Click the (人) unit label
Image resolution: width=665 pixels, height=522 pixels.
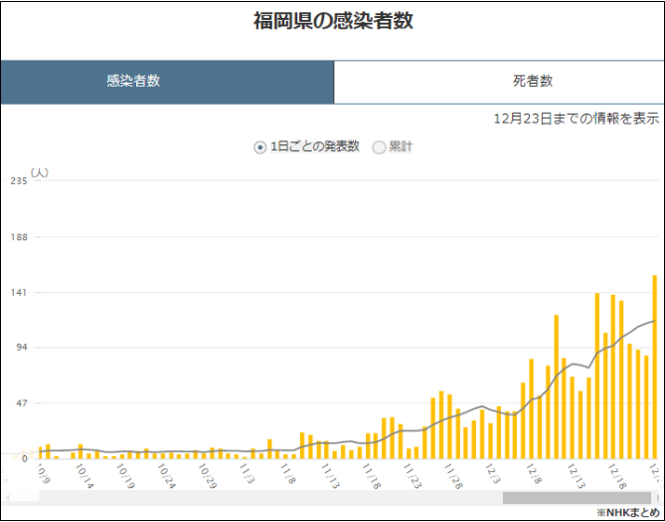tap(39, 172)
